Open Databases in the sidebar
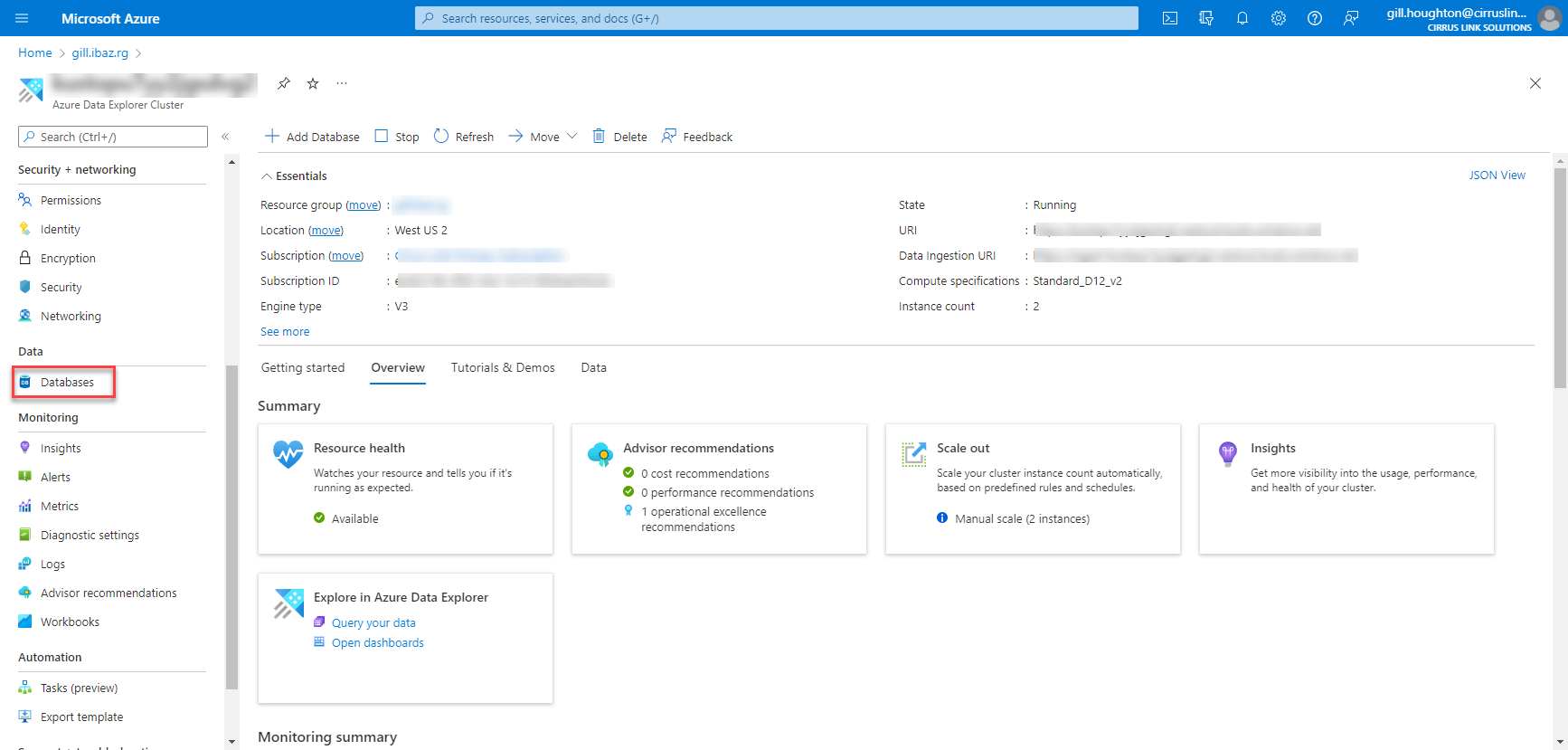 67,383
